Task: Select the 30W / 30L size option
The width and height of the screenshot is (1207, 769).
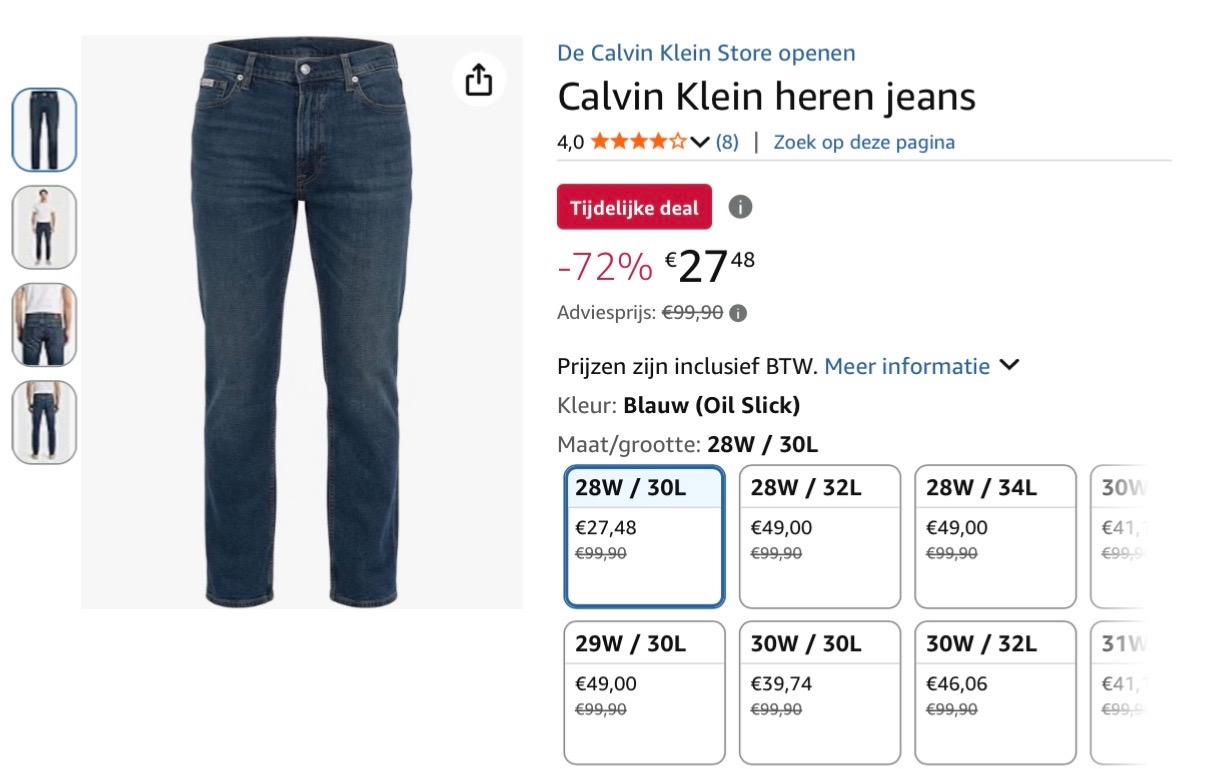Action: coord(820,692)
